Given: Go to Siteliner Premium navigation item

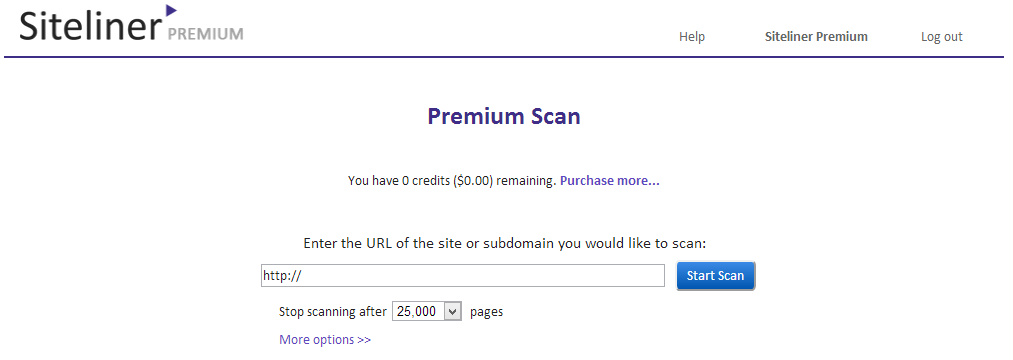Looking at the screenshot, I should click(816, 37).
